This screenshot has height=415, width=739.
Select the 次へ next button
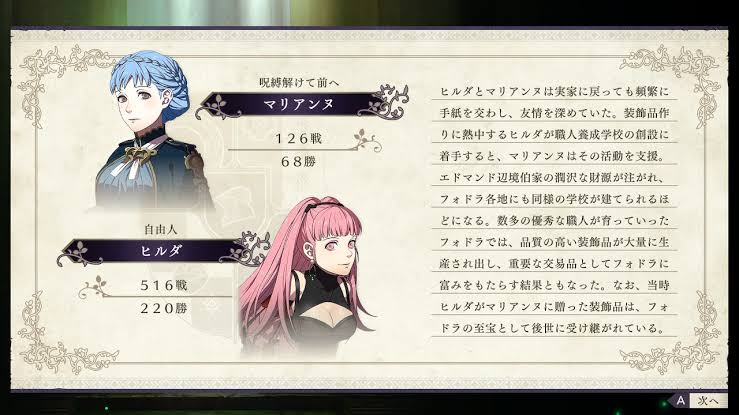tap(708, 401)
